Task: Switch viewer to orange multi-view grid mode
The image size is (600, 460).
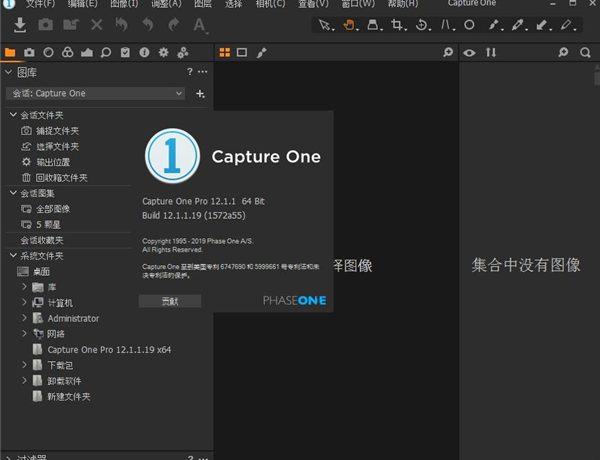Action: click(225, 52)
